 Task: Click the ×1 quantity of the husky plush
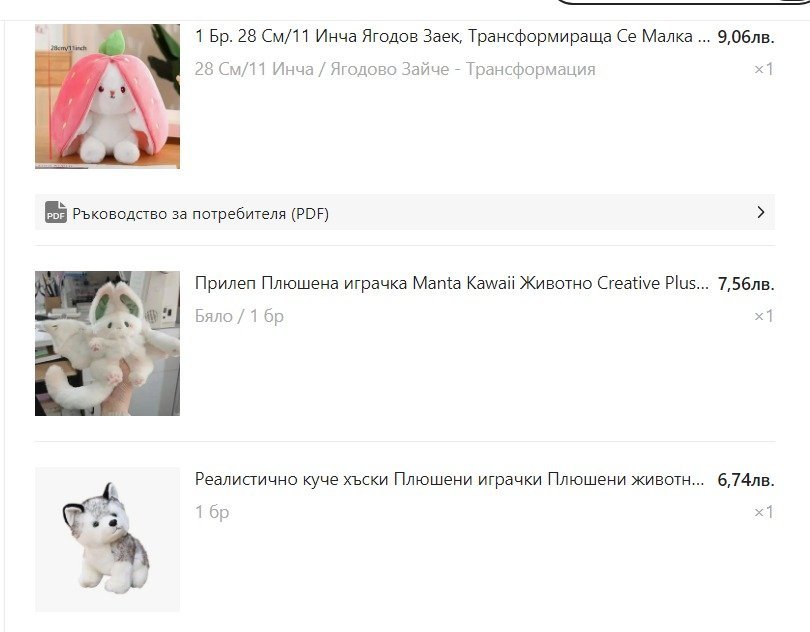pos(764,512)
